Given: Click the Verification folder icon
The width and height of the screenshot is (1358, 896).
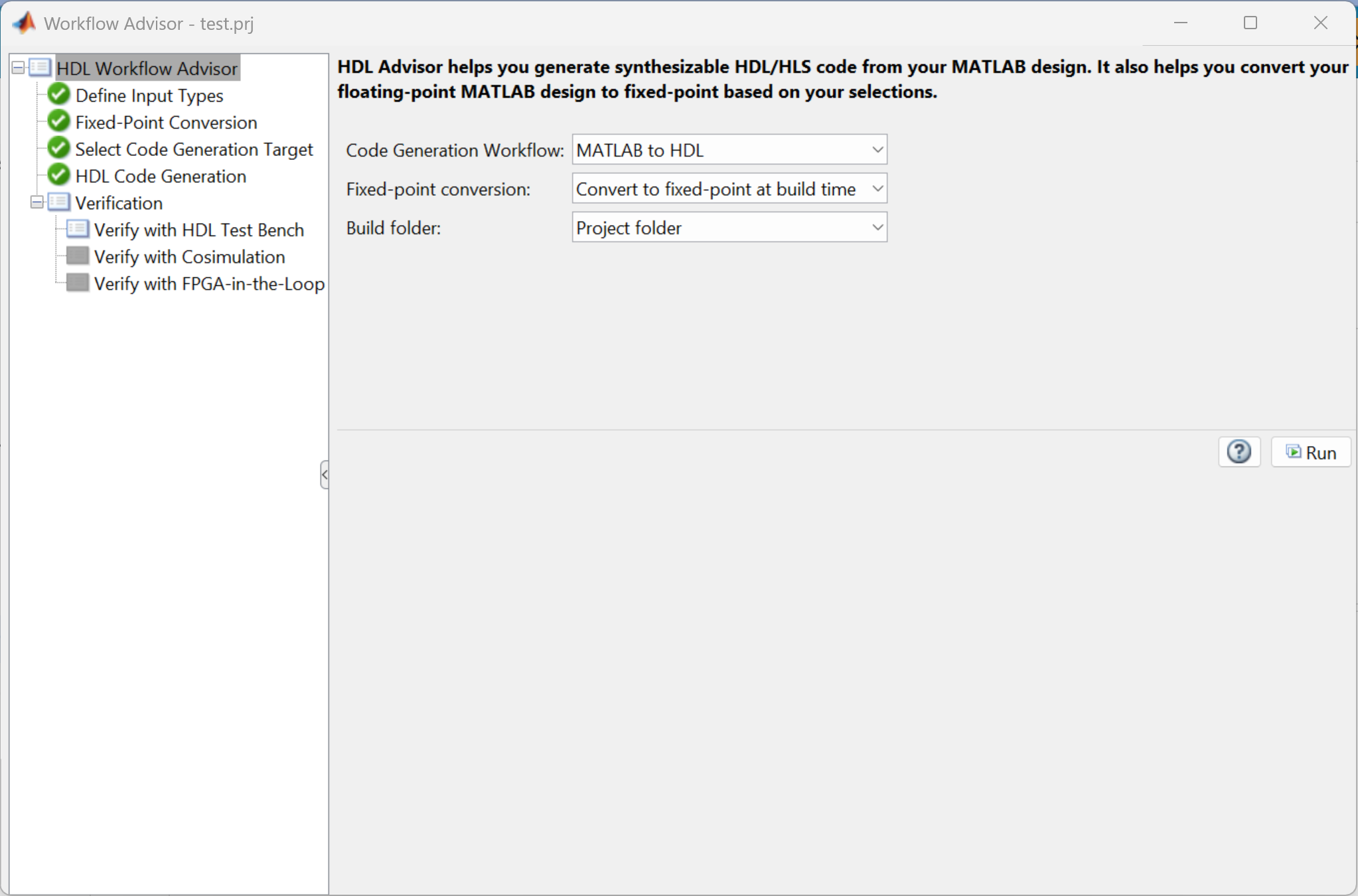Looking at the screenshot, I should (x=58, y=202).
